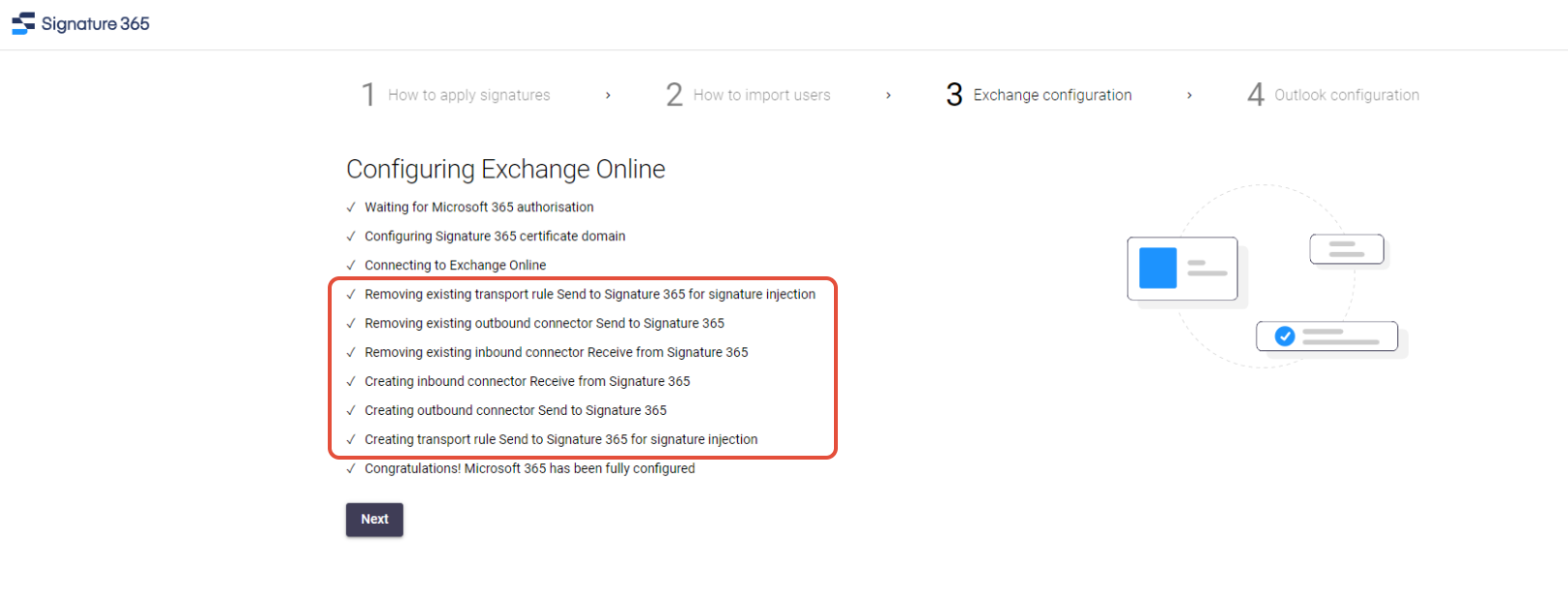The width and height of the screenshot is (1568, 606).
Task: Select step 3 Exchange configuration
Action: (x=1039, y=95)
